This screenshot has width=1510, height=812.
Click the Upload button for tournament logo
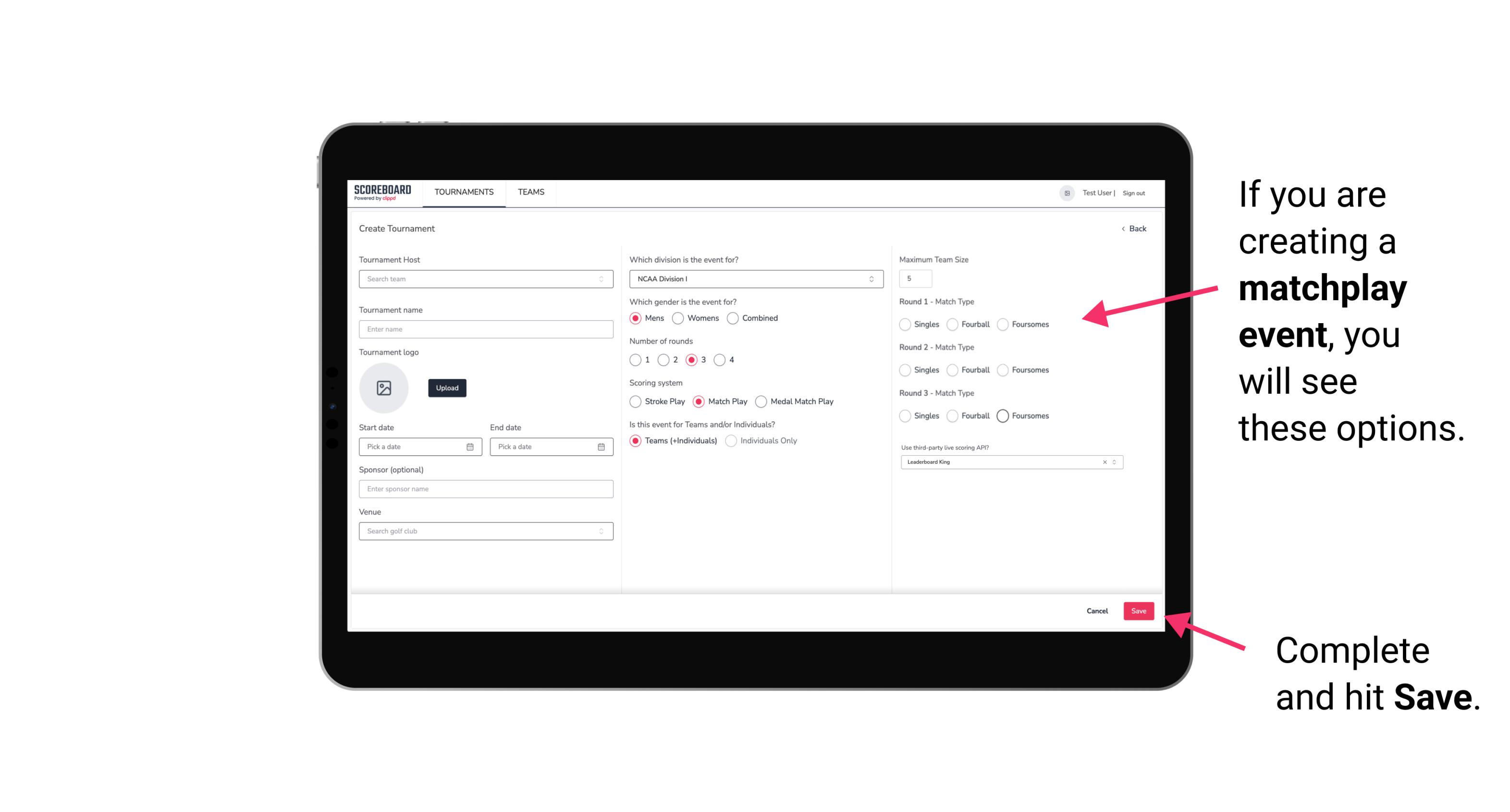point(447,388)
